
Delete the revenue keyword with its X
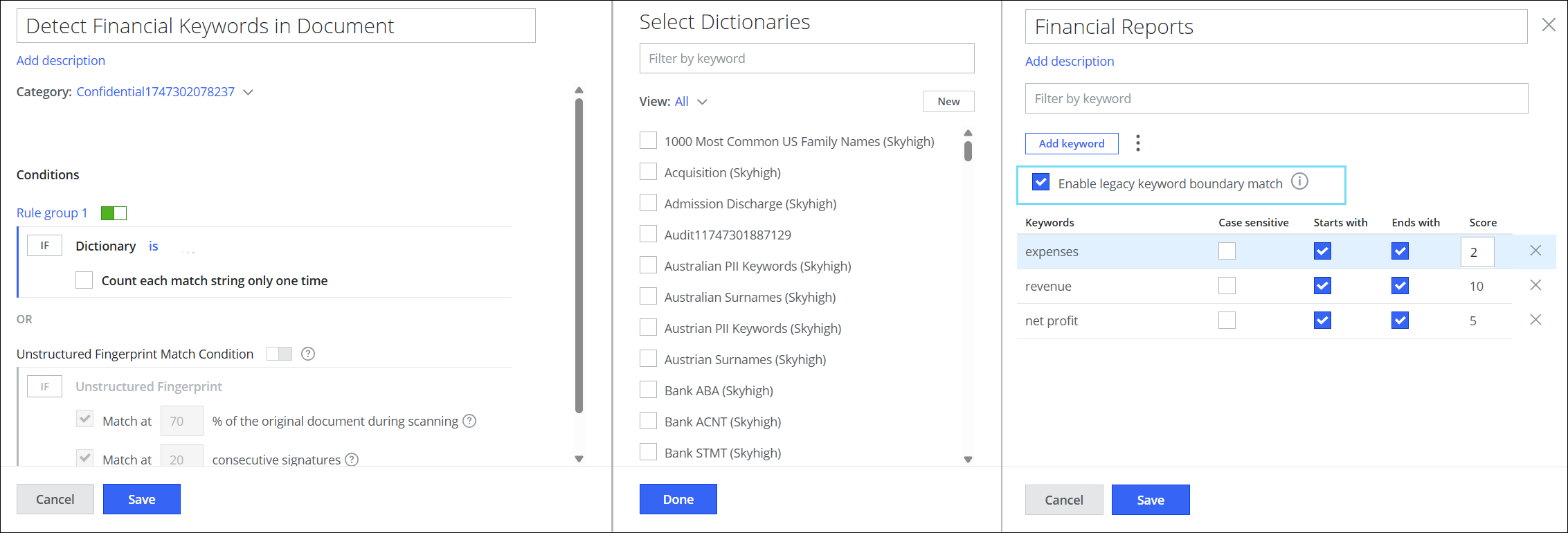[x=1535, y=285]
